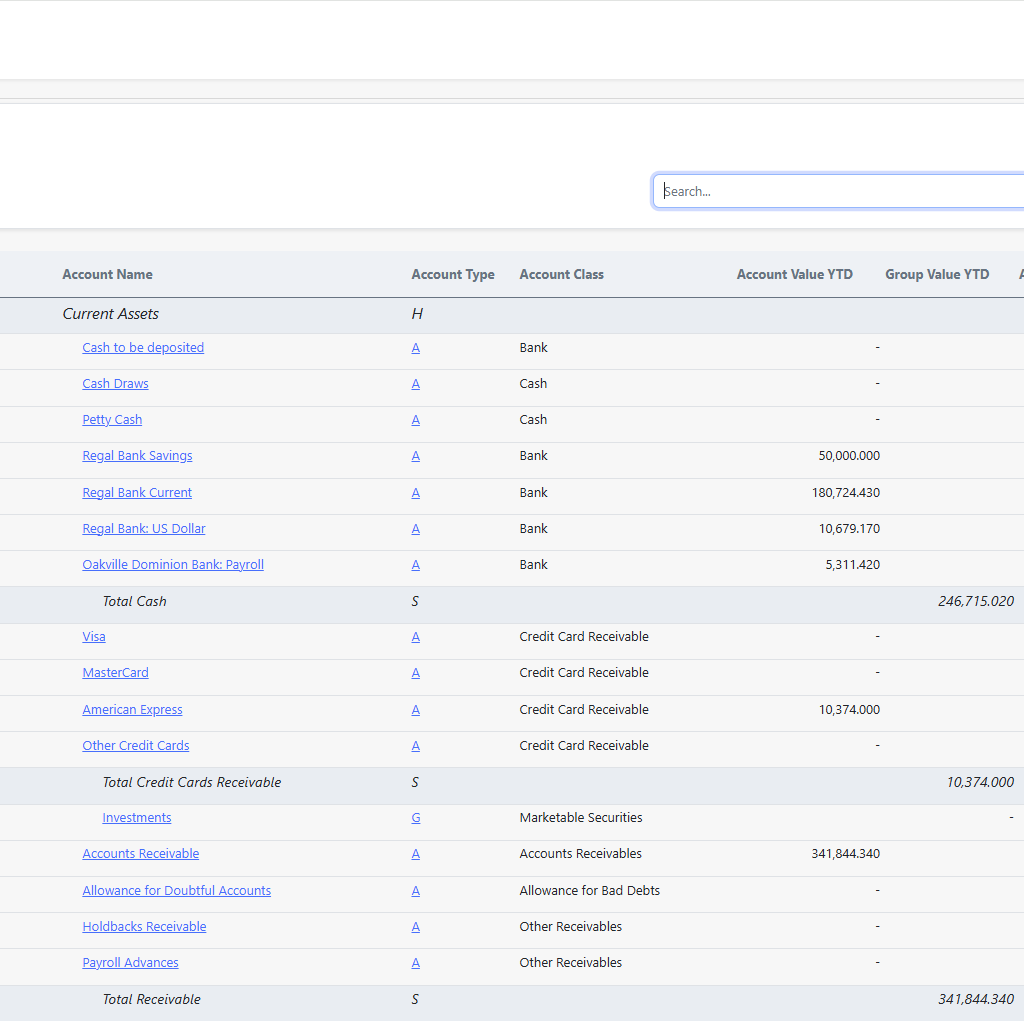Click account type A link for Visa

[x=415, y=636]
